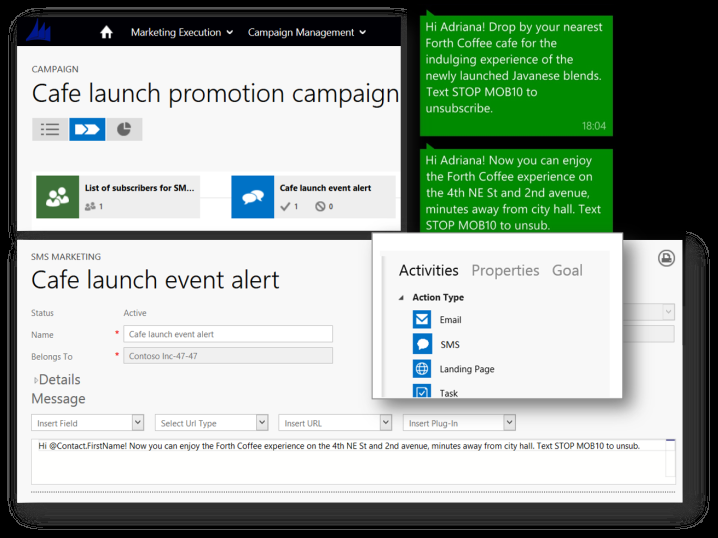This screenshot has height=538, width=718.
Task: Click the Email action label
Action: point(451,320)
